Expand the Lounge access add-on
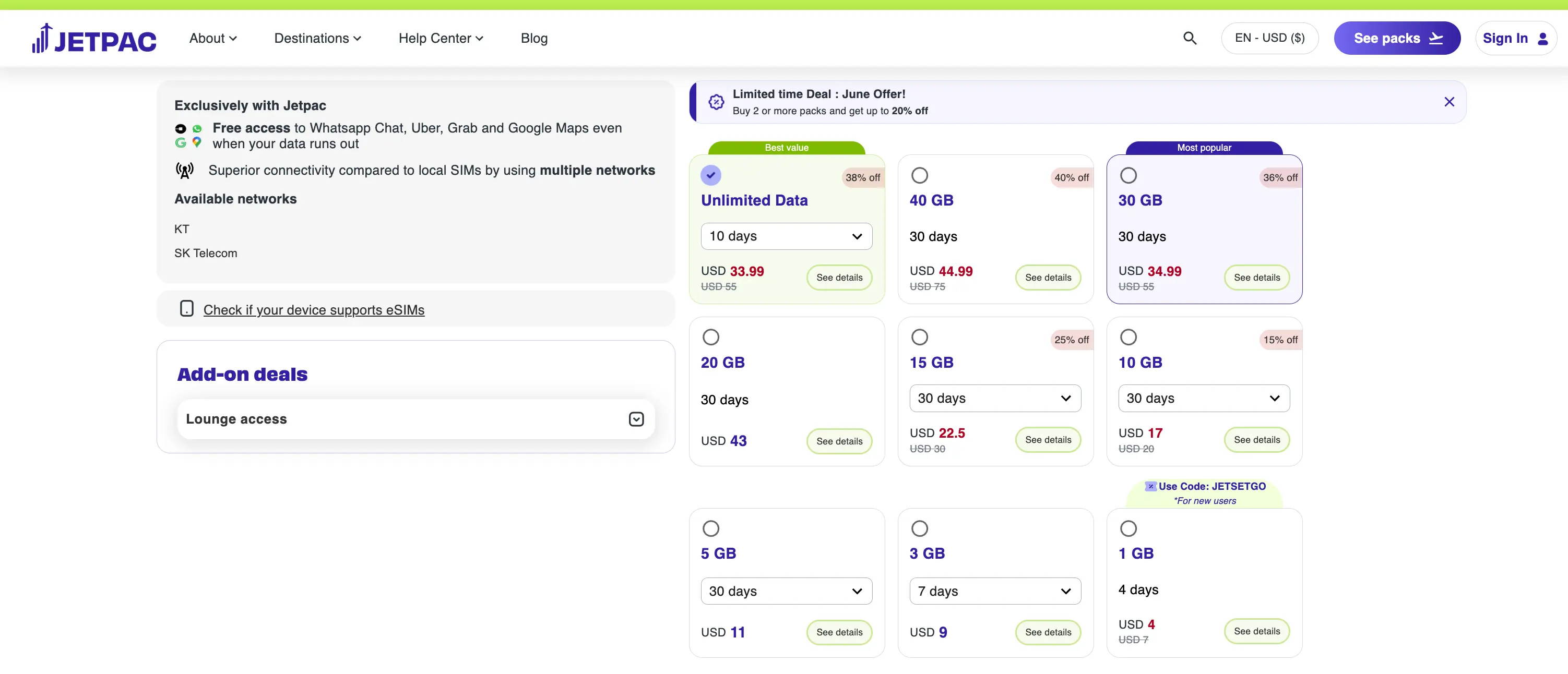 [415, 419]
